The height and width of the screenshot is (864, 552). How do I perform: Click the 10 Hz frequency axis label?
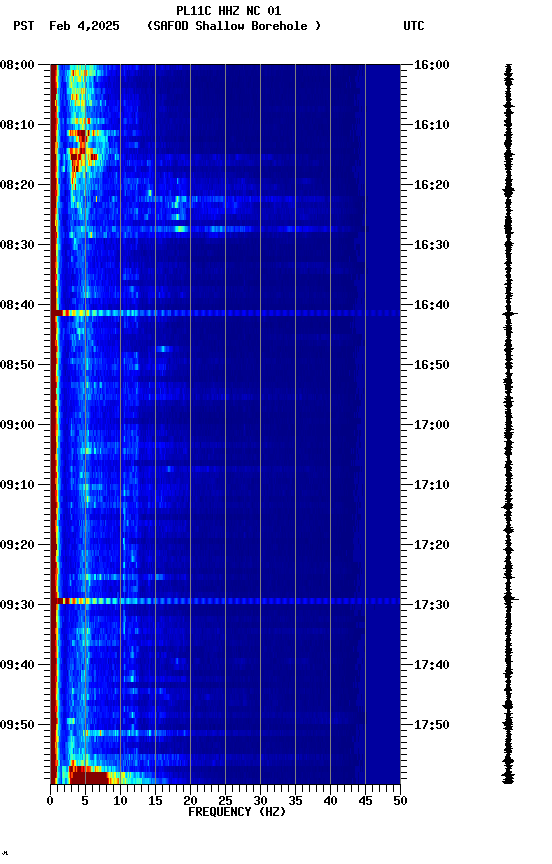coord(120,801)
